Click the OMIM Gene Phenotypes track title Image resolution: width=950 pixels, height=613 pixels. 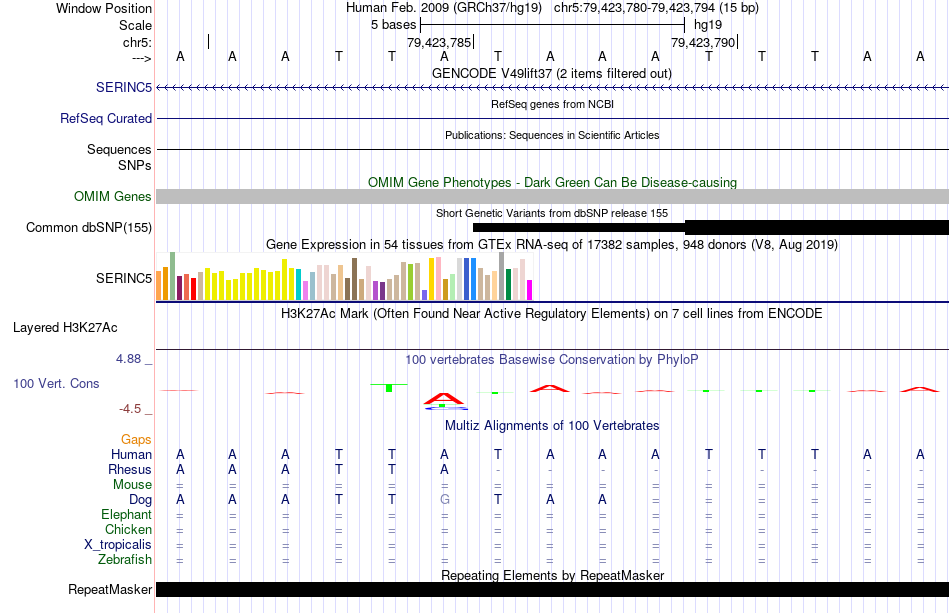(552, 182)
